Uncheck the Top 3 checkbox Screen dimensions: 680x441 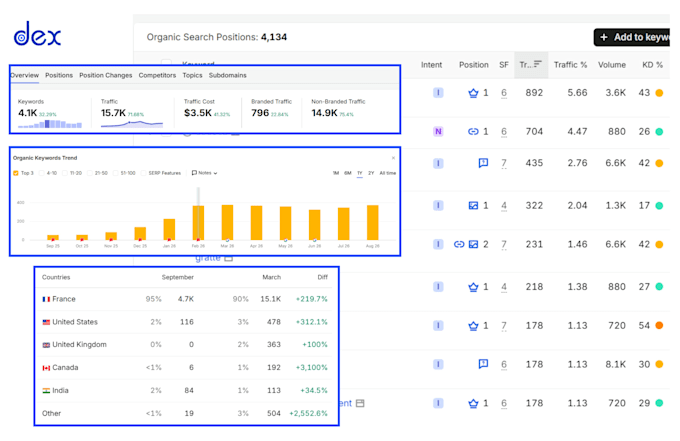16,173
